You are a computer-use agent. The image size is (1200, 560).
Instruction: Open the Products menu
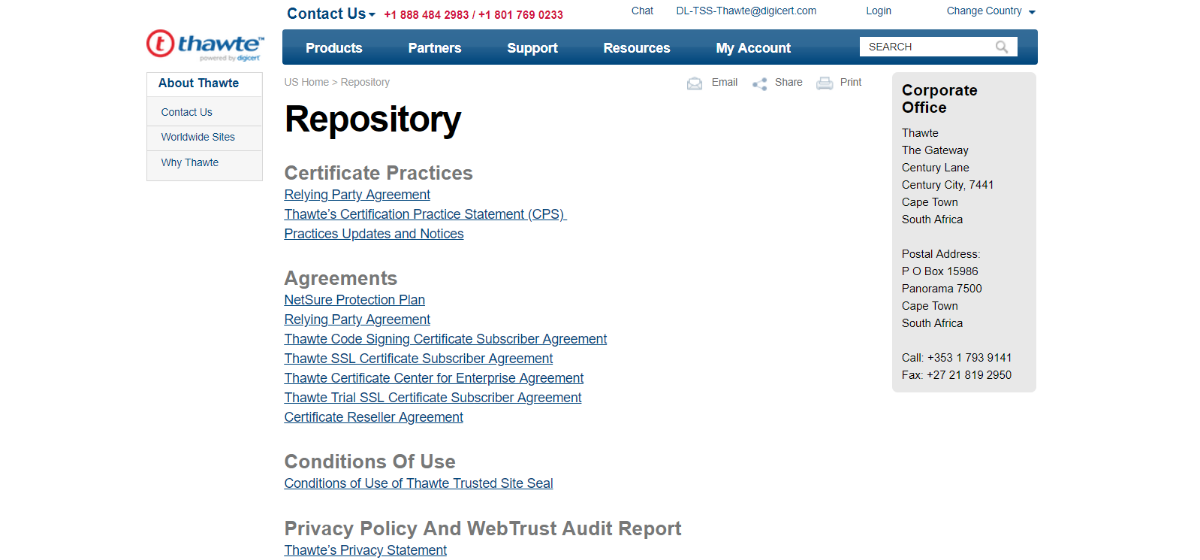coord(334,48)
